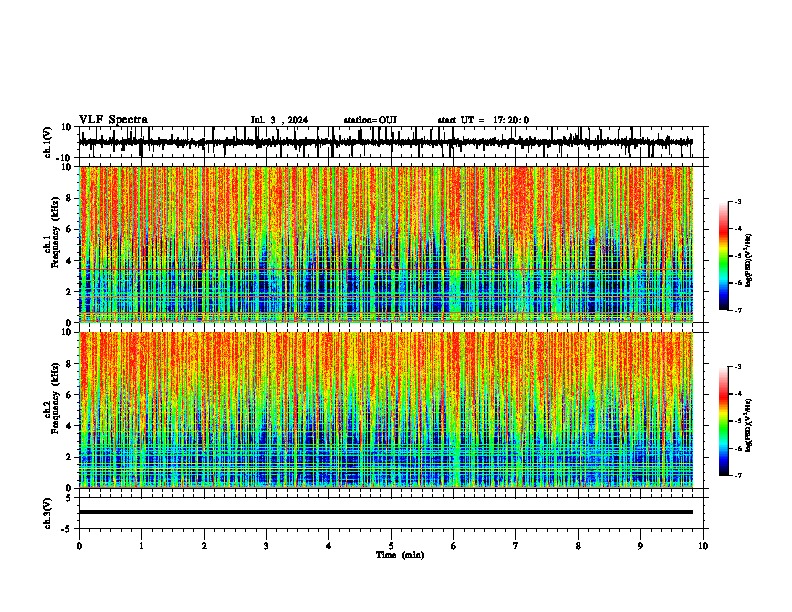The image size is (792, 612).
Task: Click the ch.2 spectrogram color scale bar
Action: coord(723,421)
